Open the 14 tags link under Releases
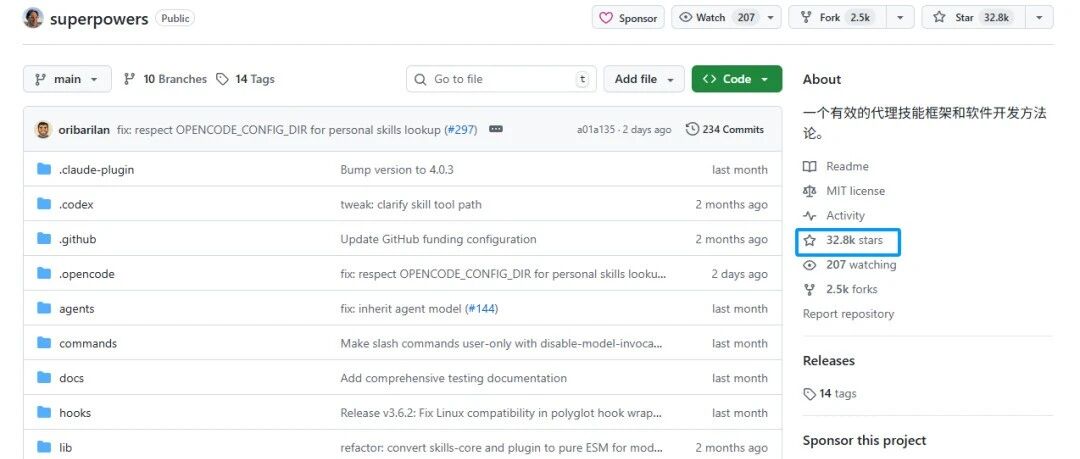This screenshot has height=459, width=1080. tap(838, 394)
